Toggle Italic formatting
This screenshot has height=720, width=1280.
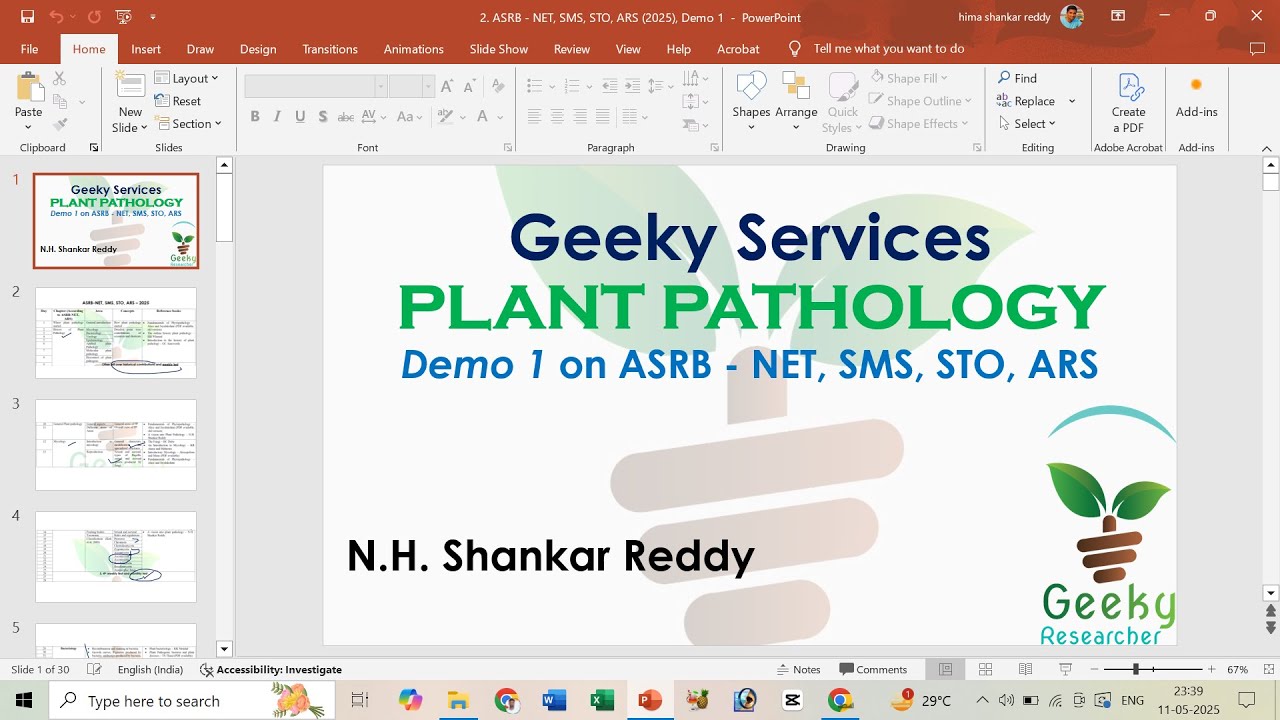(x=278, y=117)
